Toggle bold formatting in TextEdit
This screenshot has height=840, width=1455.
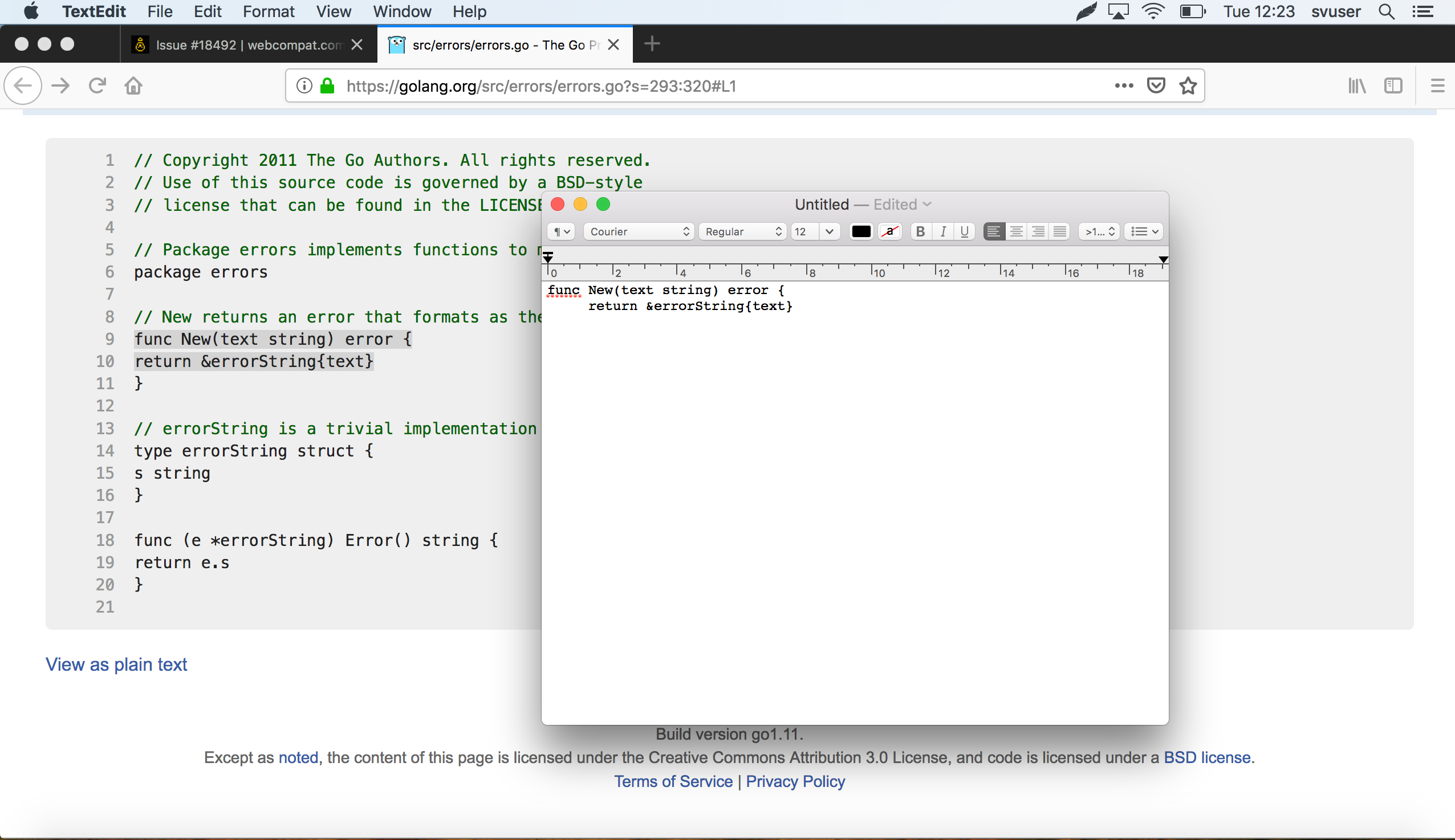coord(920,231)
